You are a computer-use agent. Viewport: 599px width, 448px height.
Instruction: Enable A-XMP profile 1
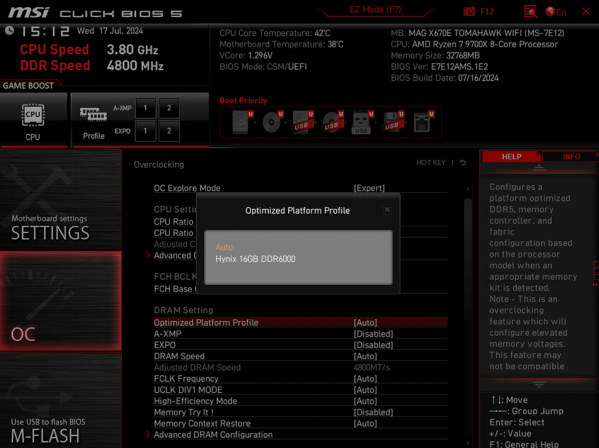146,108
